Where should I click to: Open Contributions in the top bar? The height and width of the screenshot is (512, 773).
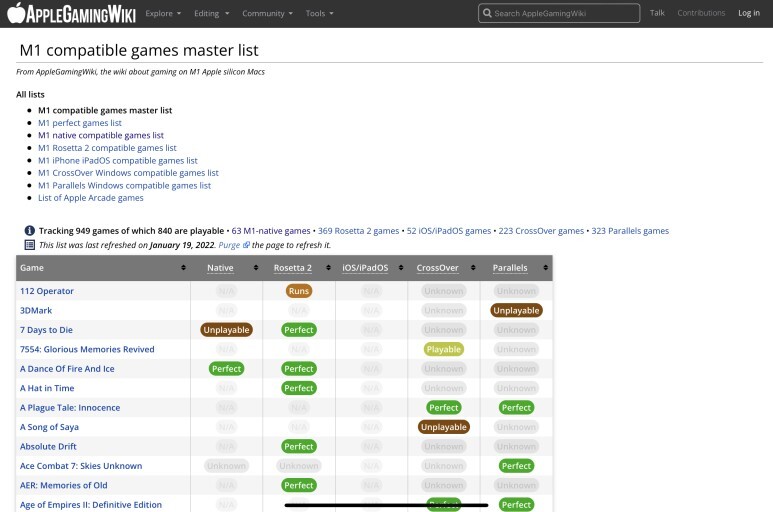tap(701, 13)
